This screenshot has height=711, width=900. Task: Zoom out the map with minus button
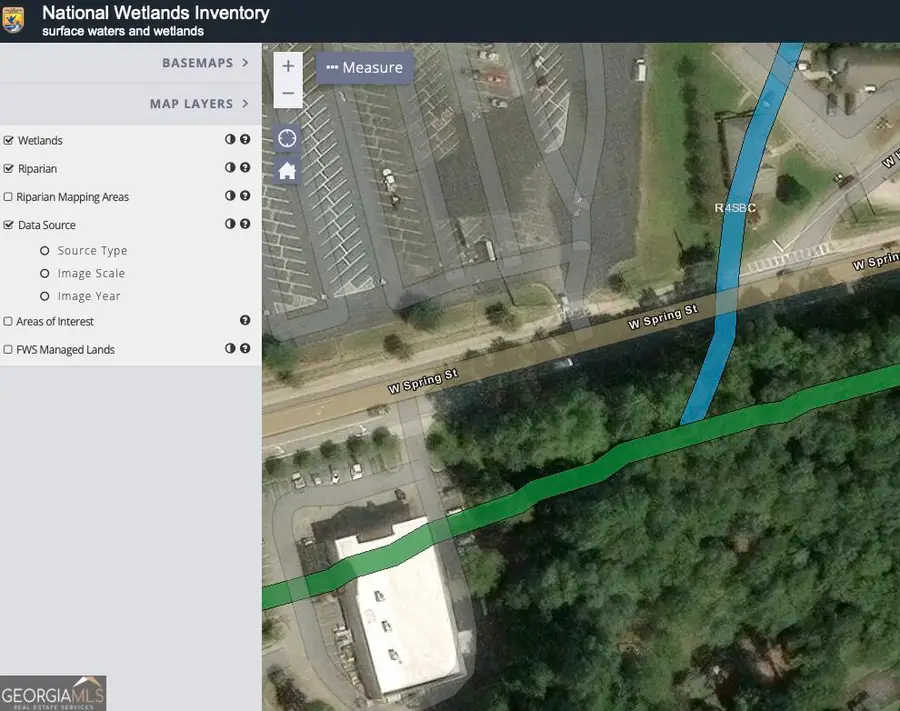(x=288, y=94)
